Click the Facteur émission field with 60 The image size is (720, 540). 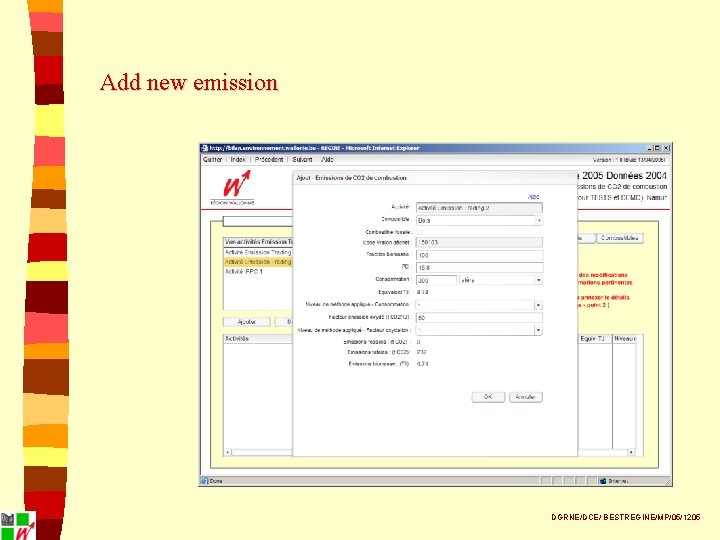[x=479, y=317]
